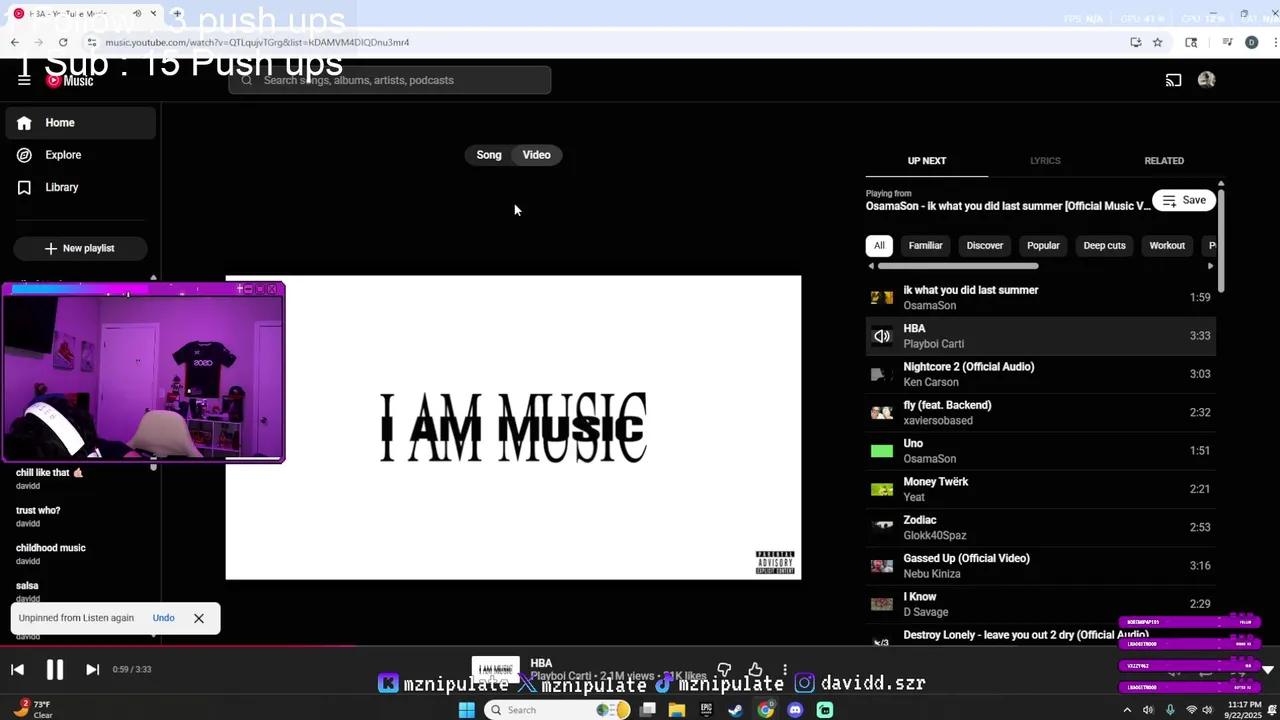Go back in the Chrome browser
1280x720 pixels.
coord(14,42)
